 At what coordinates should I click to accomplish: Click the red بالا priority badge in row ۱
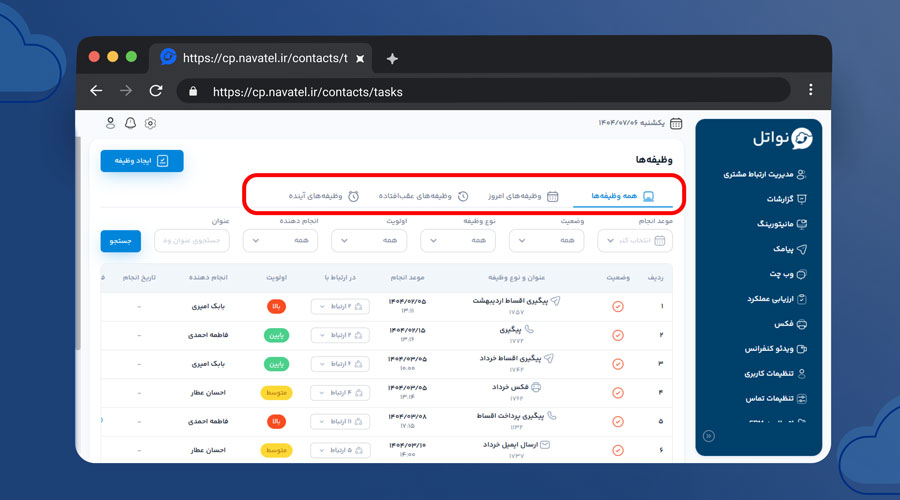(275, 307)
